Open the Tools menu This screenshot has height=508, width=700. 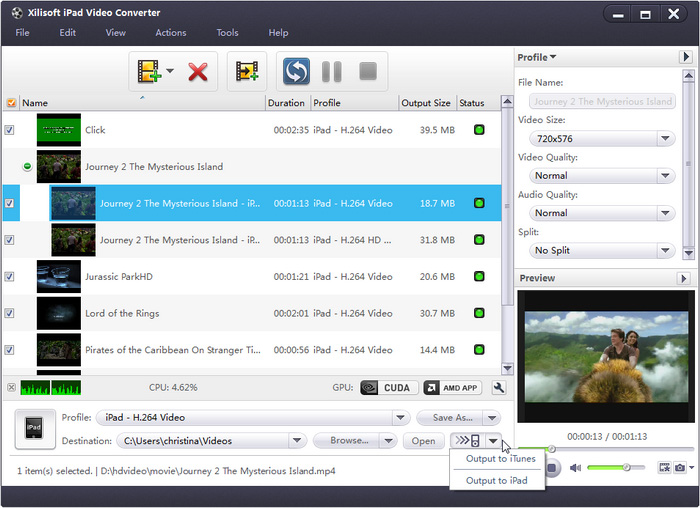[227, 33]
